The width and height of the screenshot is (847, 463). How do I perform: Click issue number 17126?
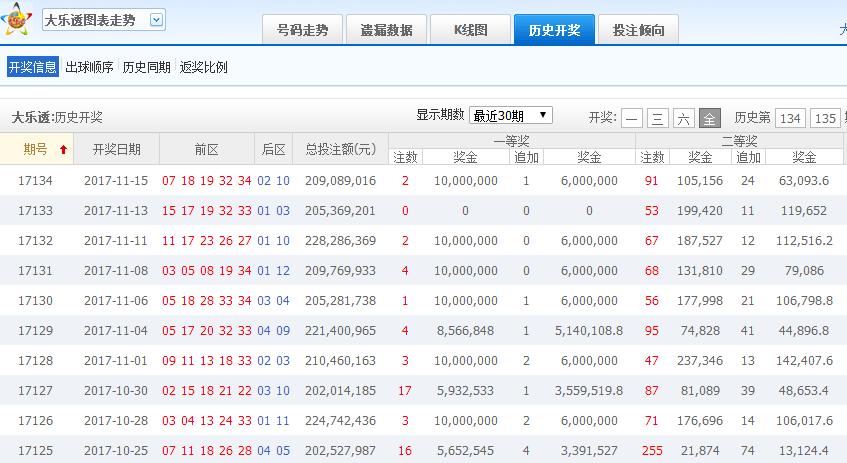point(36,420)
